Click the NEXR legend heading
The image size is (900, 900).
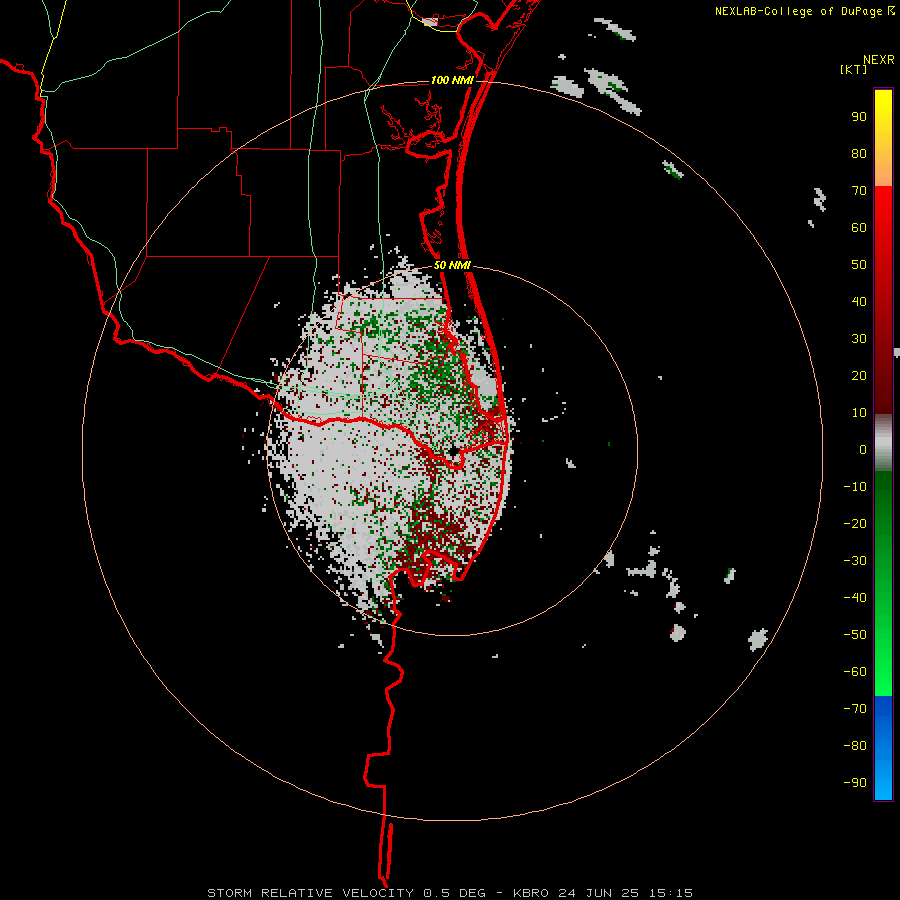pyautogui.click(x=878, y=60)
